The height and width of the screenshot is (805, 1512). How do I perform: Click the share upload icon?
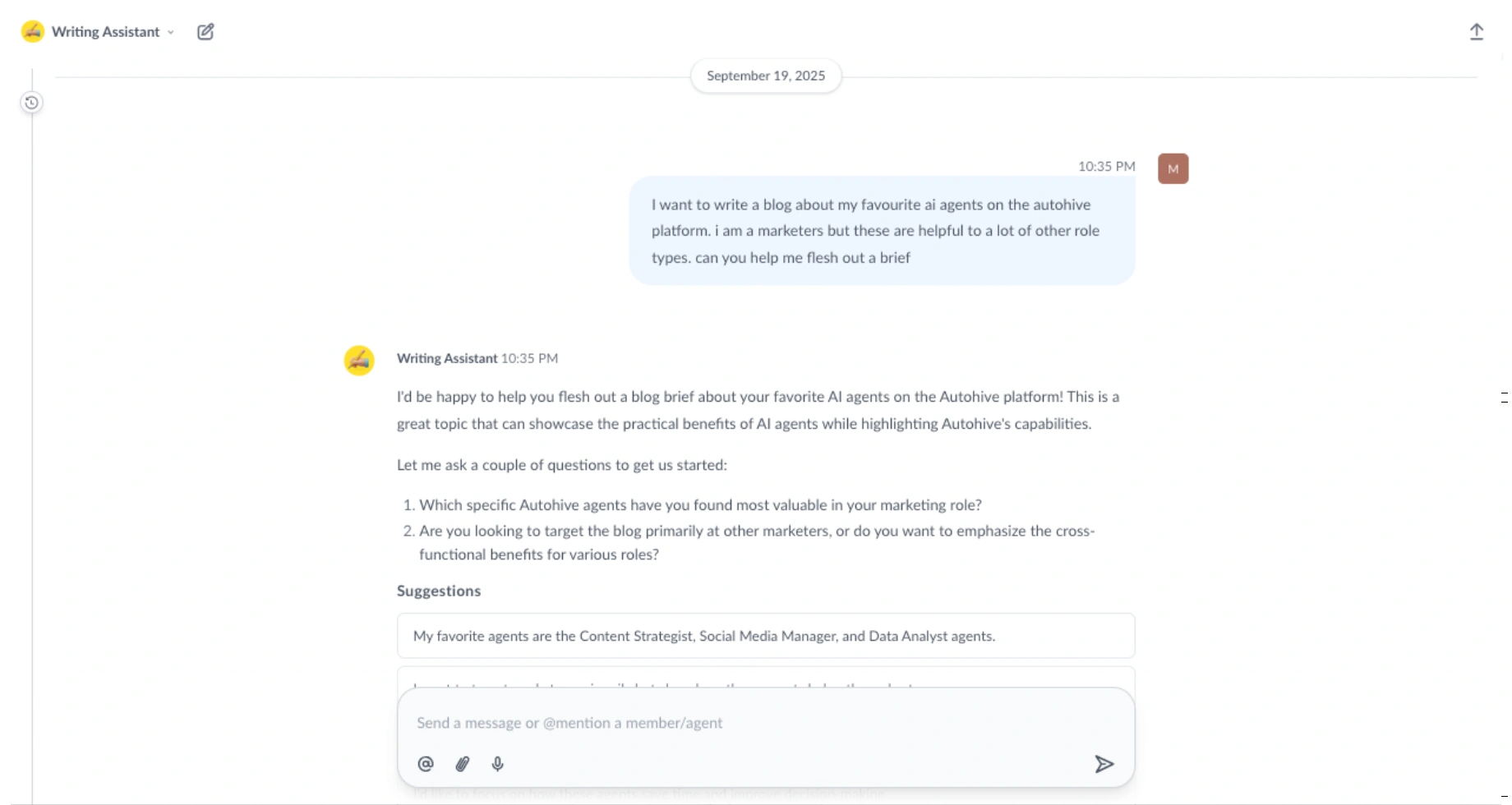[x=1477, y=32]
